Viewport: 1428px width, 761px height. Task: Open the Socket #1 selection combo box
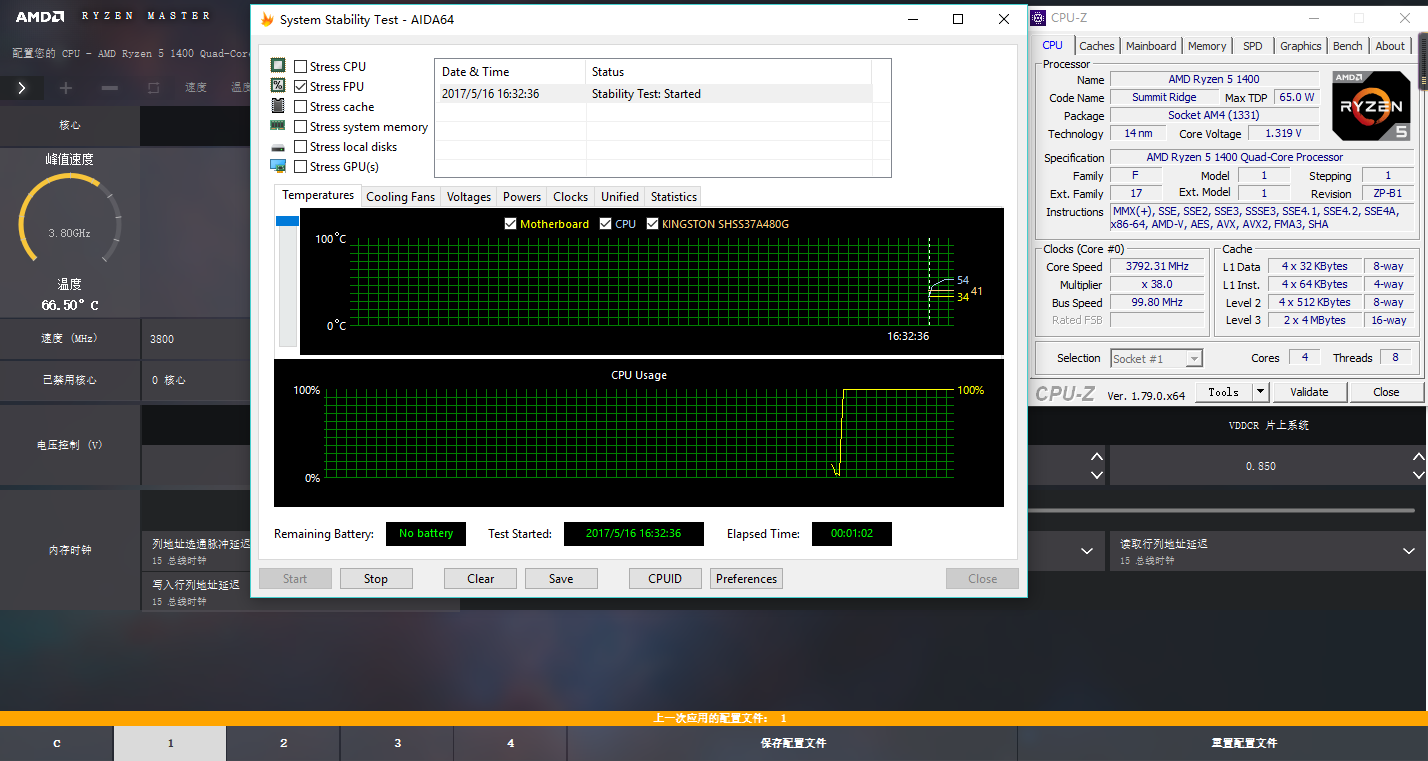click(x=1156, y=358)
